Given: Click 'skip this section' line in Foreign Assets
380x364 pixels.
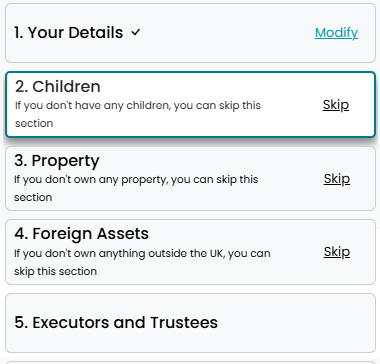Looking at the screenshot, I should (x=55, y=271).
